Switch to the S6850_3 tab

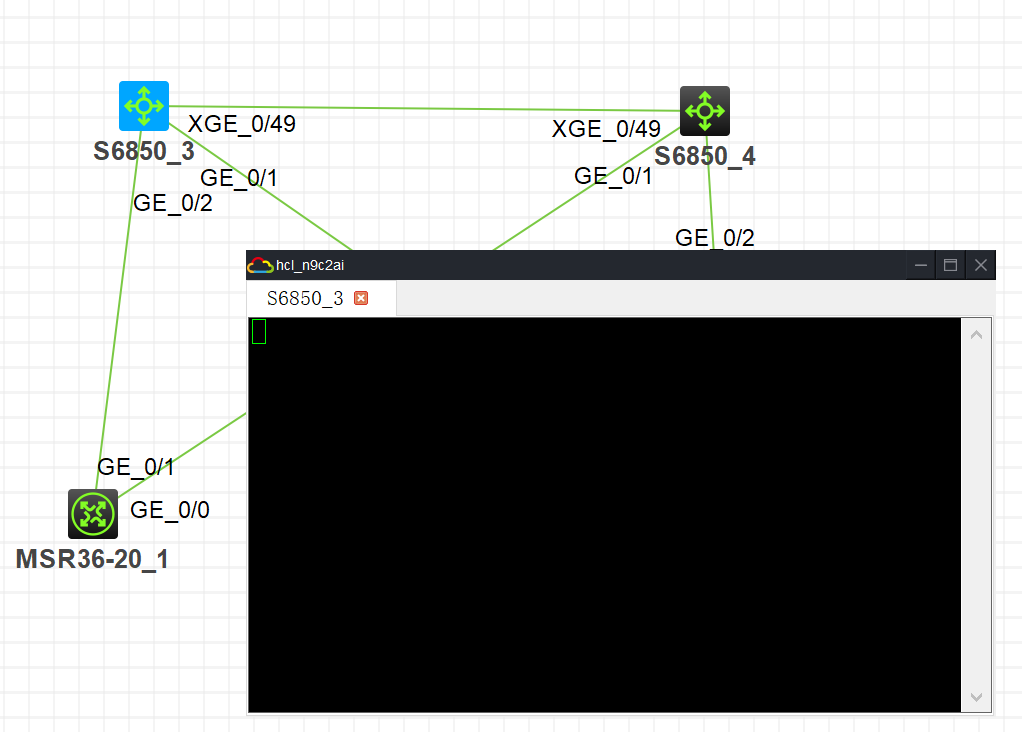click(x=305, y=299)
